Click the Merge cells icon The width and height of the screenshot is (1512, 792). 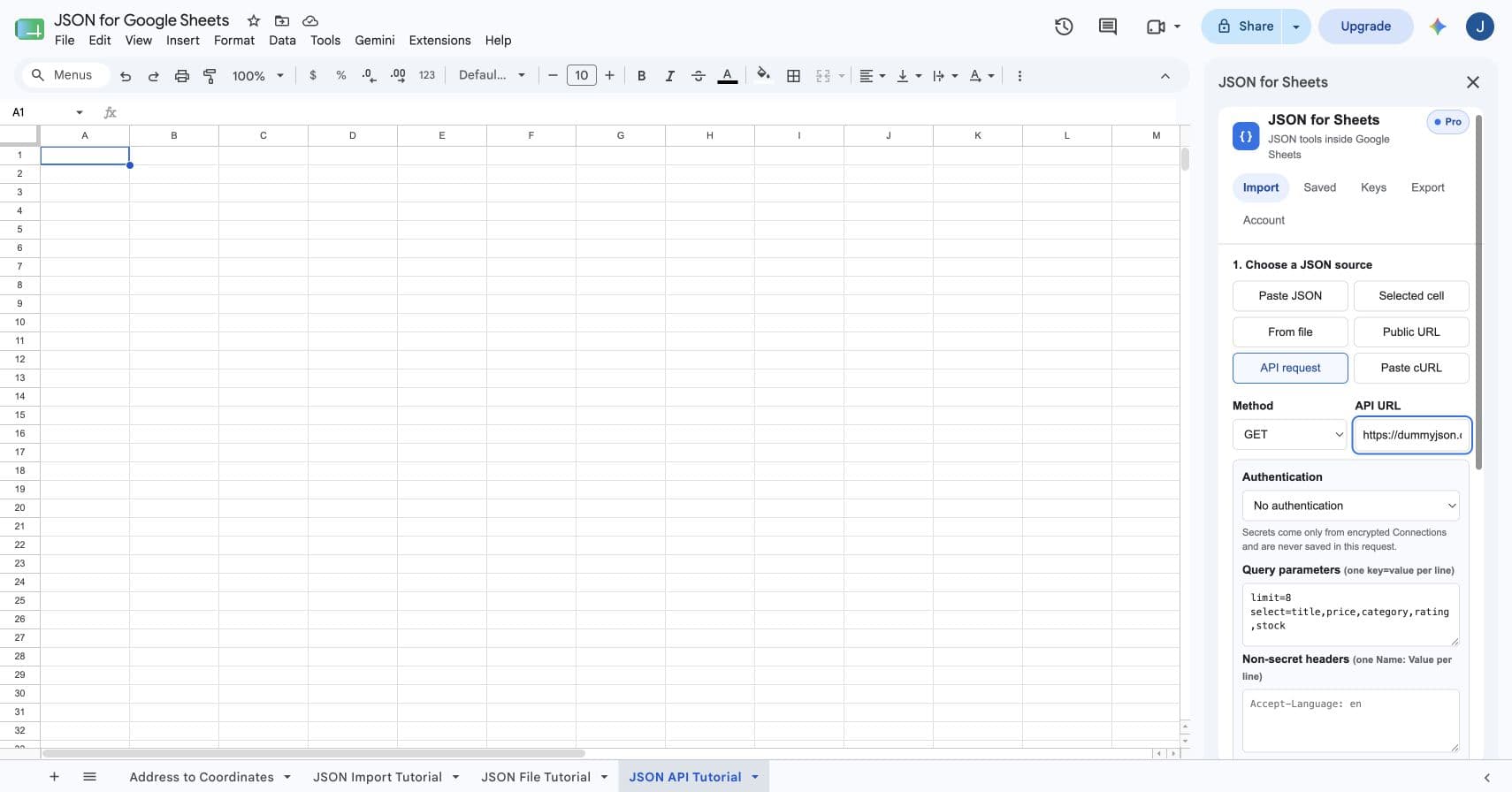[x=823, y=76]
